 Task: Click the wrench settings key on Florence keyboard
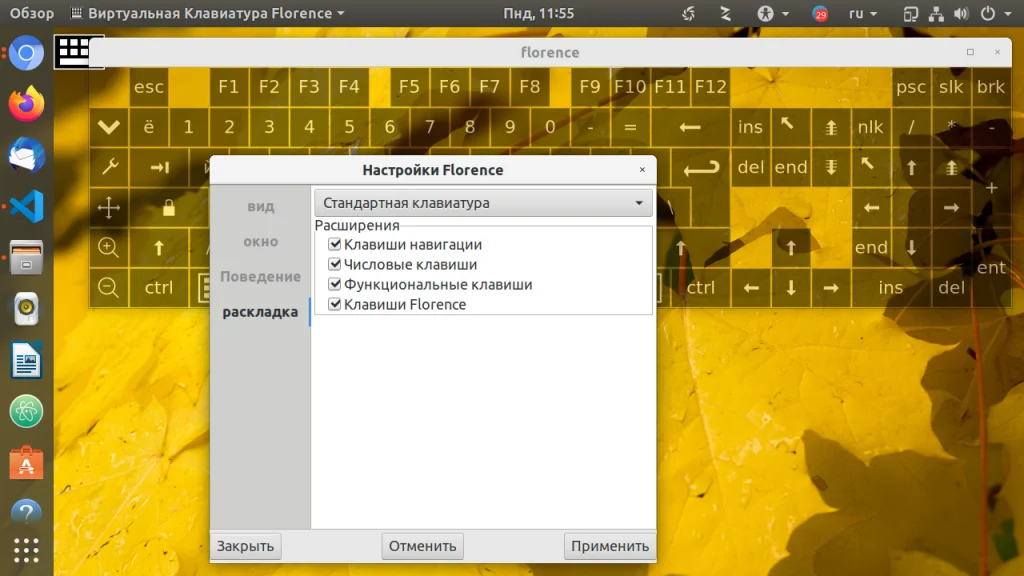pos(109,167)
